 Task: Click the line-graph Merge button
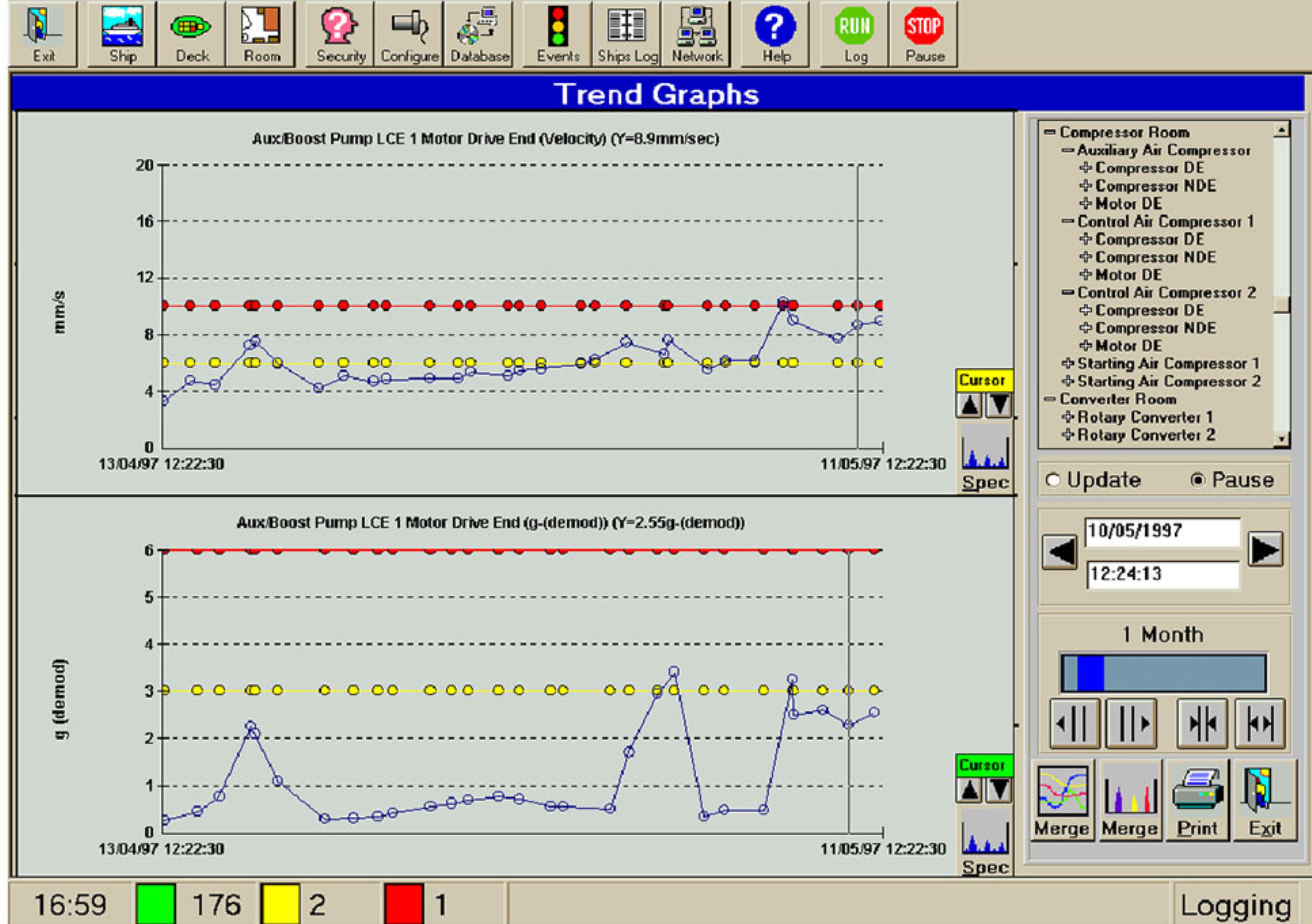(x=1062, y=800)
